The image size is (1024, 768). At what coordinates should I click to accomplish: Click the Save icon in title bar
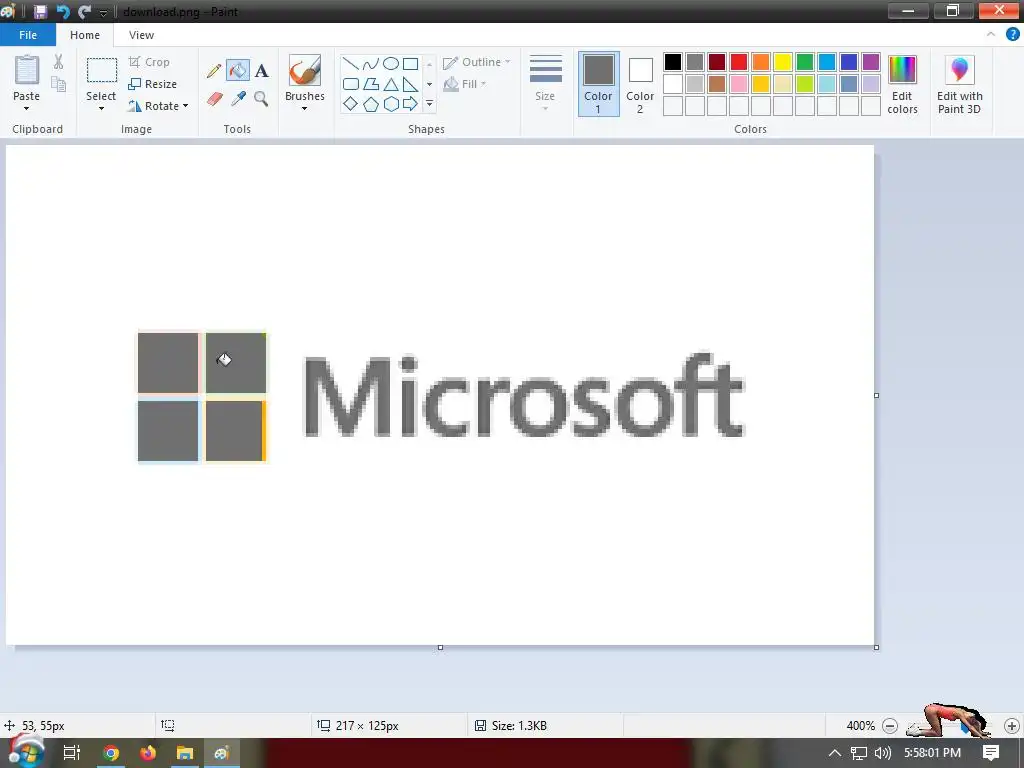click(40, 12)
